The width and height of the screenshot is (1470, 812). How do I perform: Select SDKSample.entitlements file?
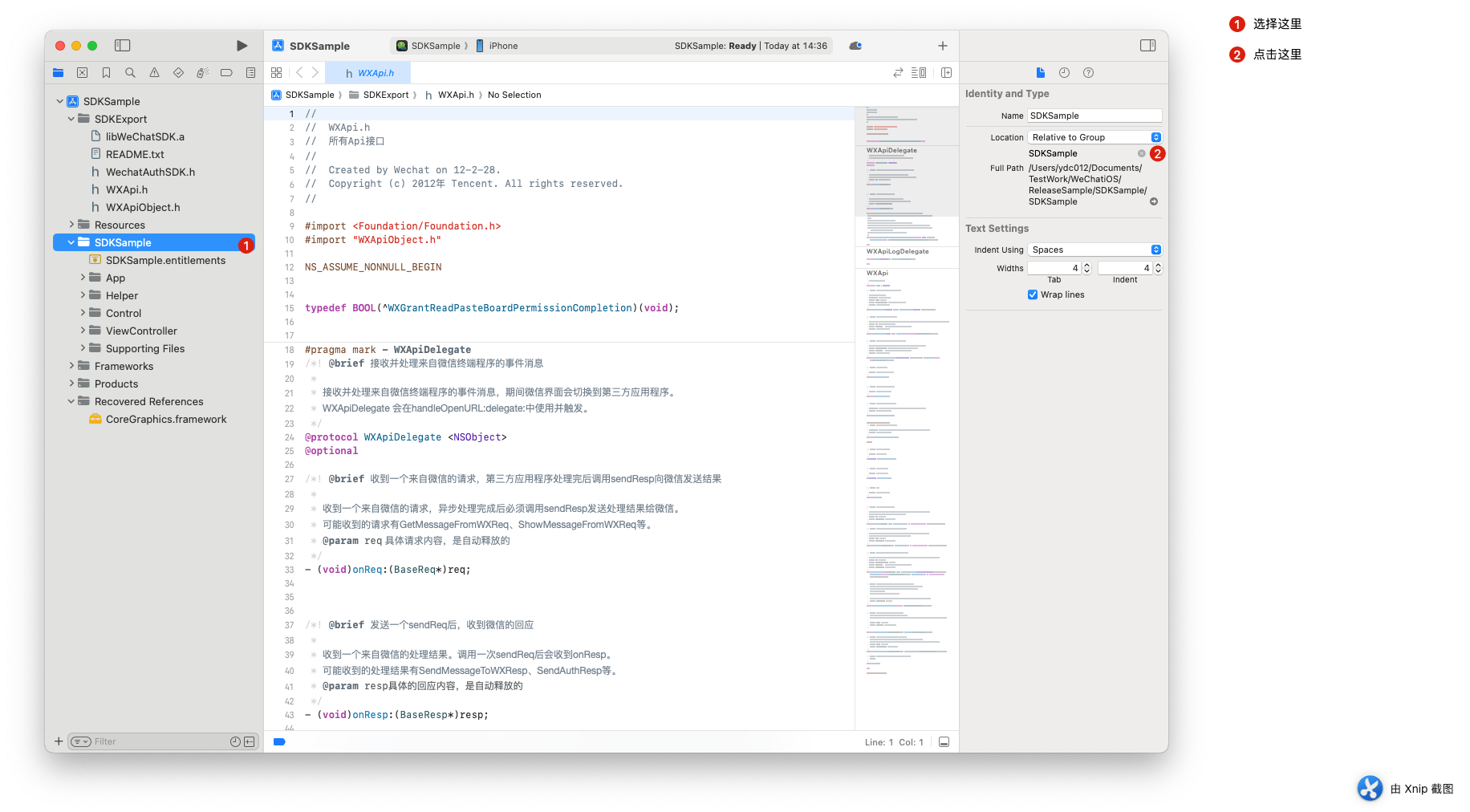pyautogui.click(x=165, y=260)
